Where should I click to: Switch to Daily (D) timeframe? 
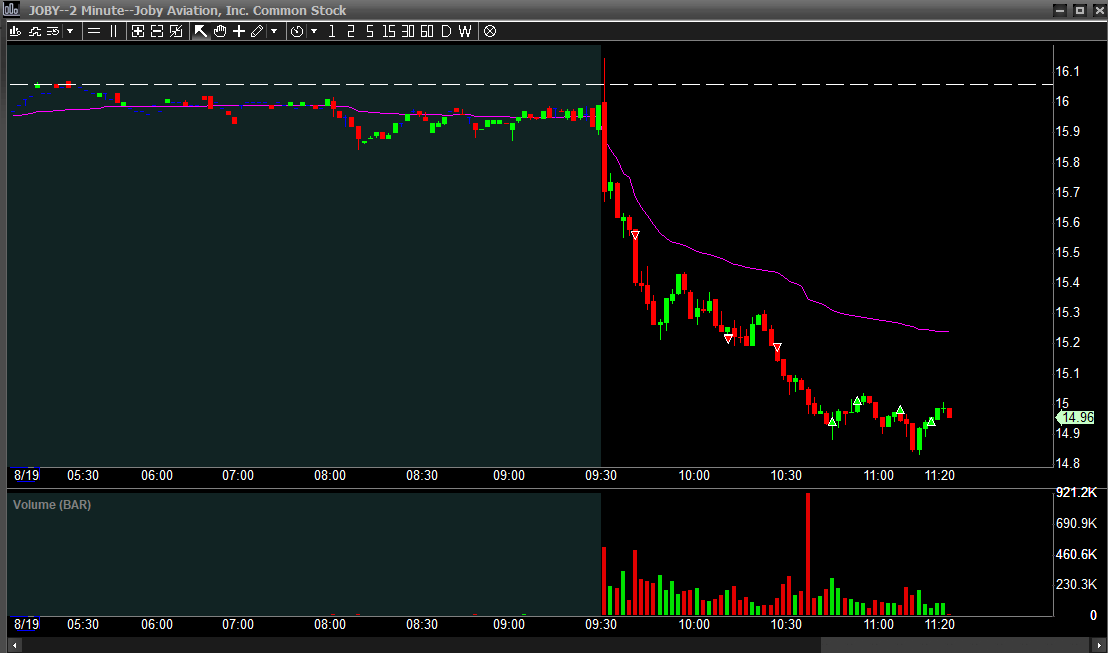446,31
